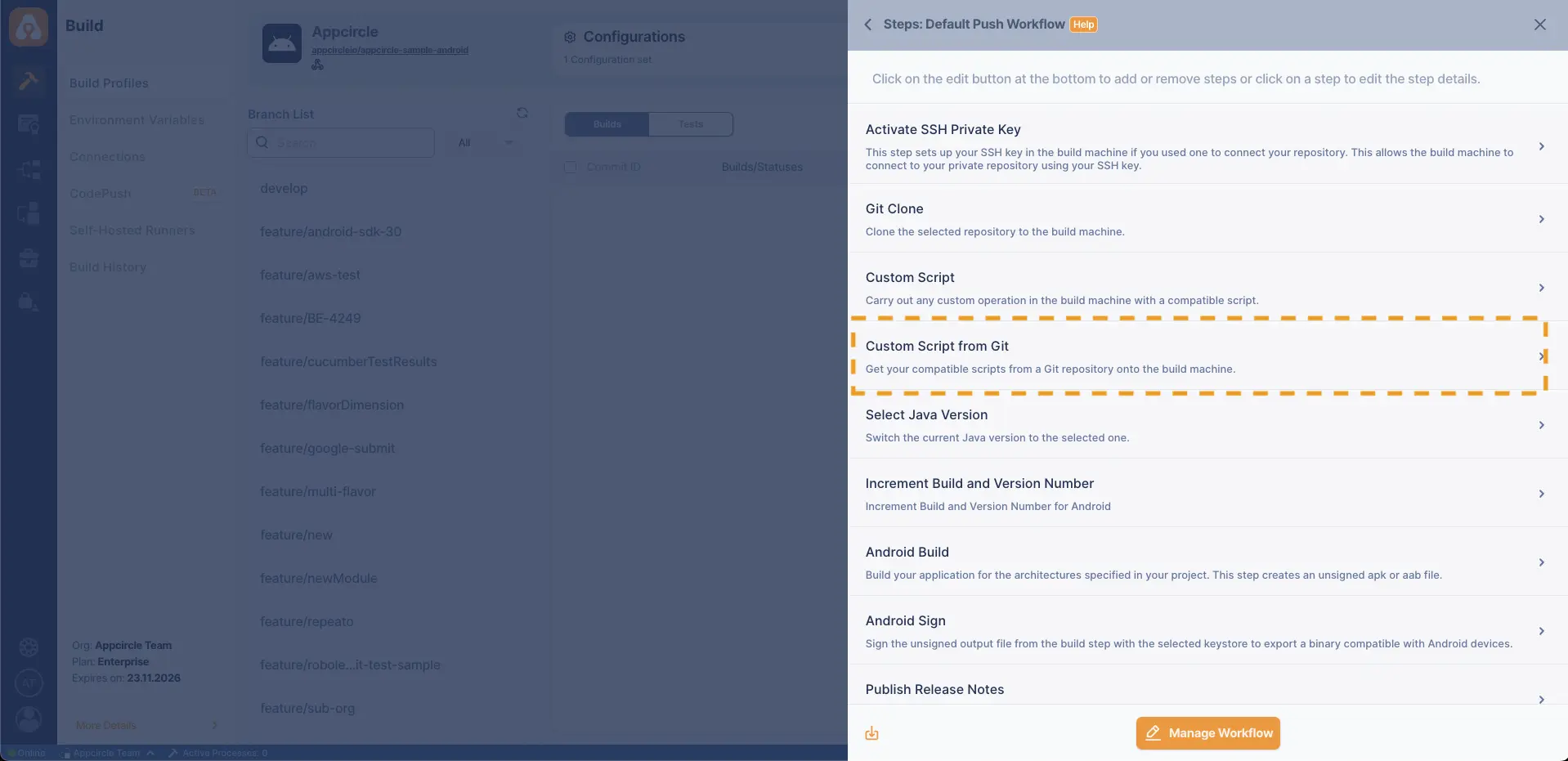The width and height of the screenshot is (1568, 761).
Task: Expand chevron for Activate SSH Private Key
Action: 1541,146
